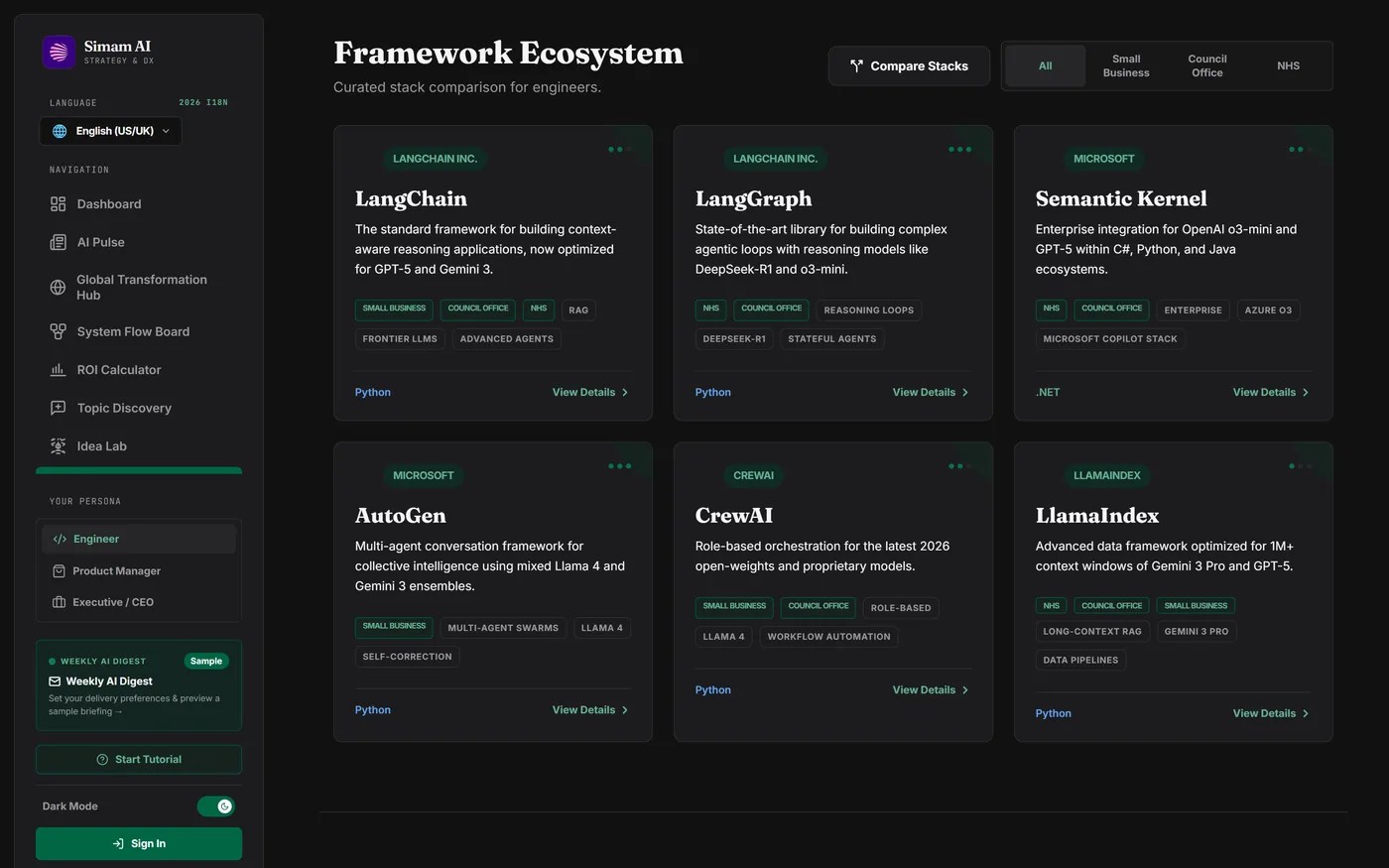This screenshot has height=868, width=1389.
Task: Click the three dots on LangChain card
Action: [619, 150]
